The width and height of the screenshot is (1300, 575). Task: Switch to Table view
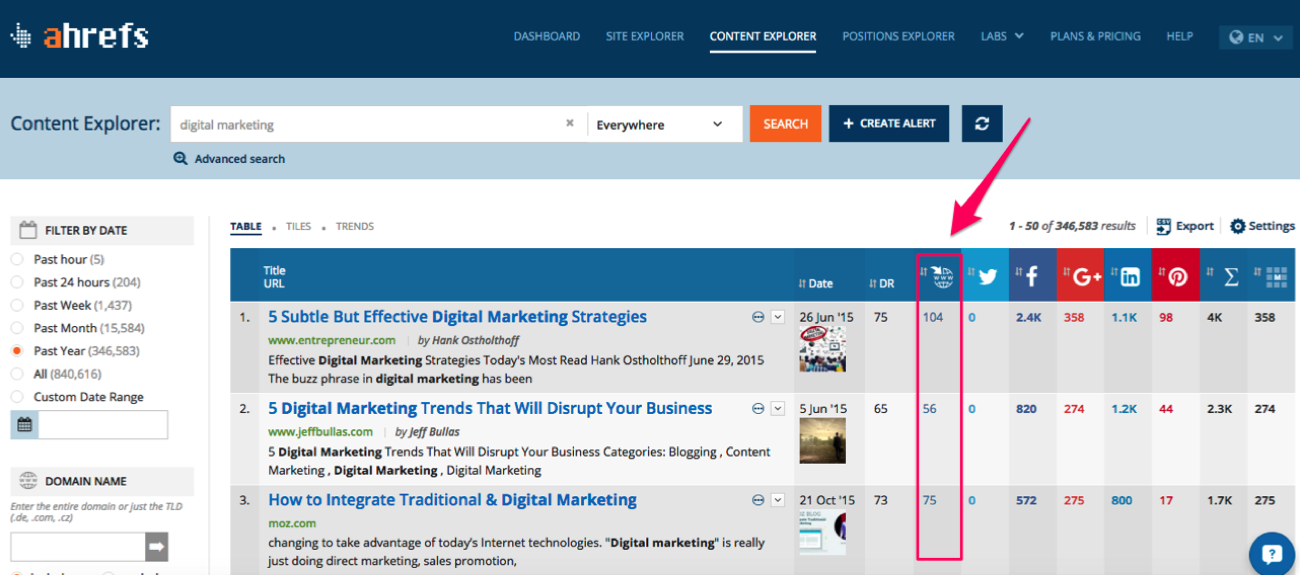pyautogui.click(x=246, y=226)
